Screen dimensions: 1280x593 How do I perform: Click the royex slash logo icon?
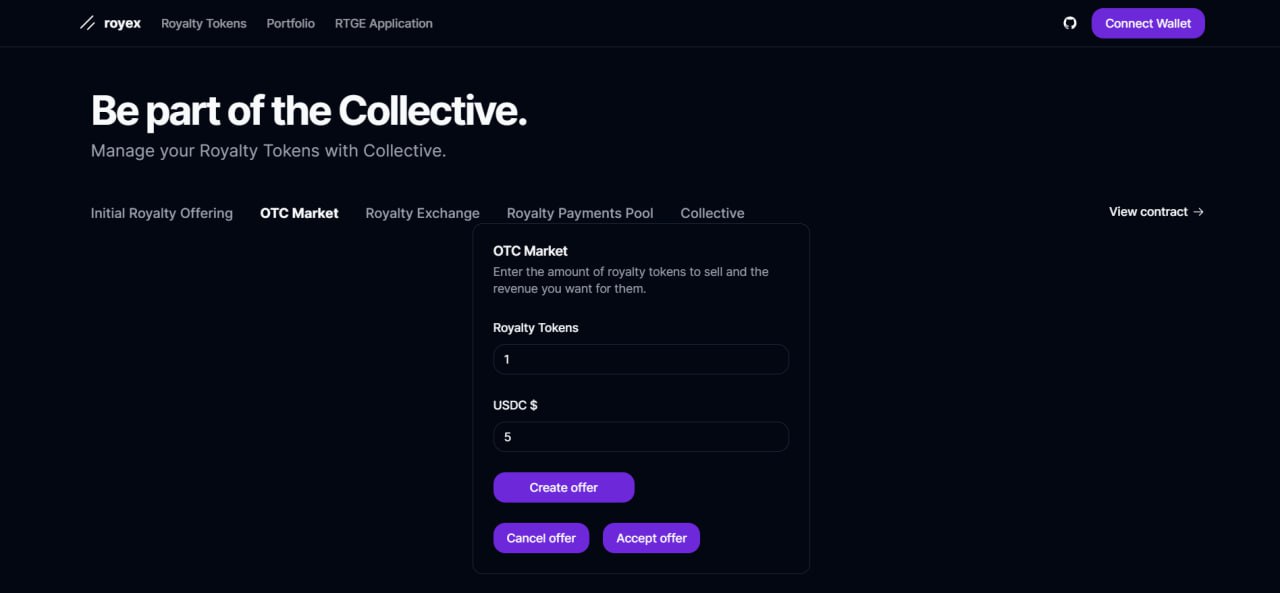87,23
